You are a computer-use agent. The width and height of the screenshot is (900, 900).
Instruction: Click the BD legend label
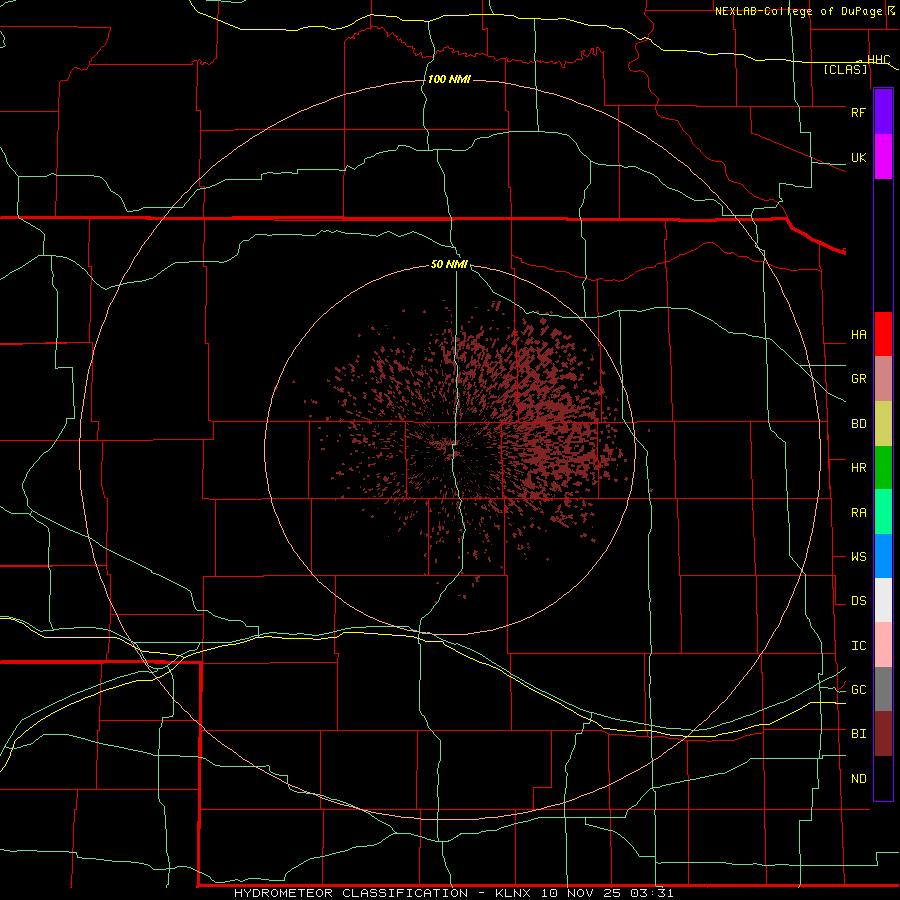click(858, 424)
